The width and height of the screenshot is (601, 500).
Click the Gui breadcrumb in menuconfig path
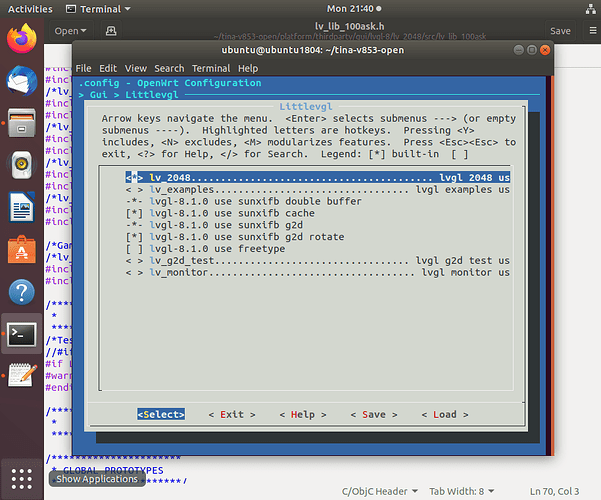click(x=99, y=95)
